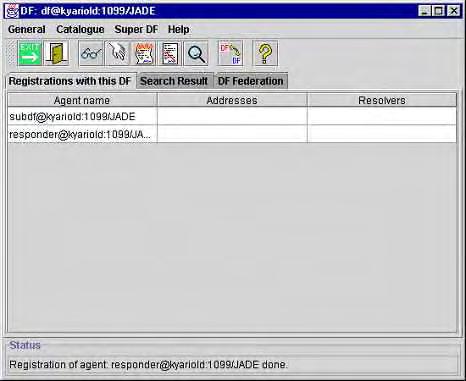This screenshot has height=381, width=466.
Task: Click the Federate DF toolbar icon
Action: pyautogui.click(x=230, y=53)
